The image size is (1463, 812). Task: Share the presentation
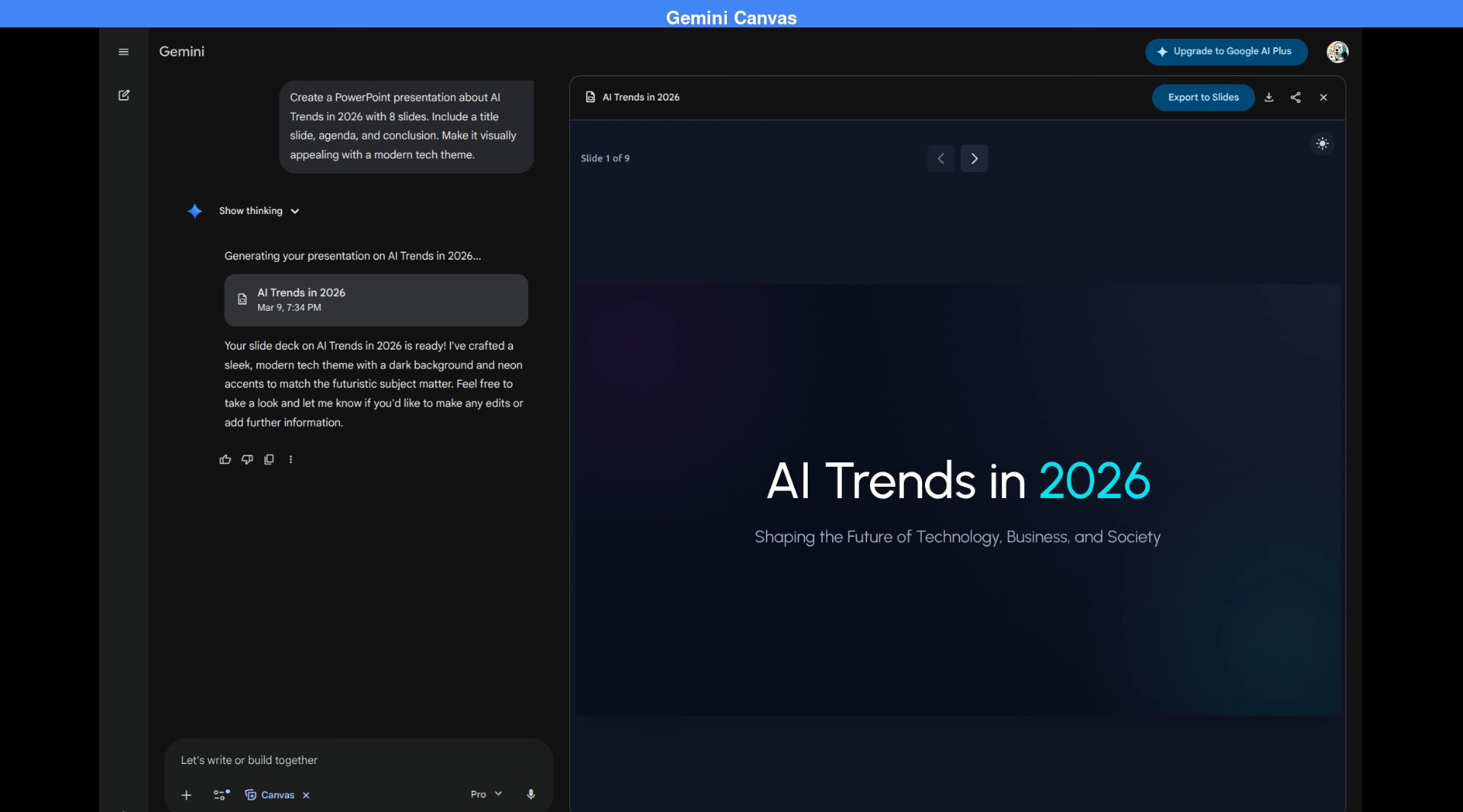click(1295, 98)
